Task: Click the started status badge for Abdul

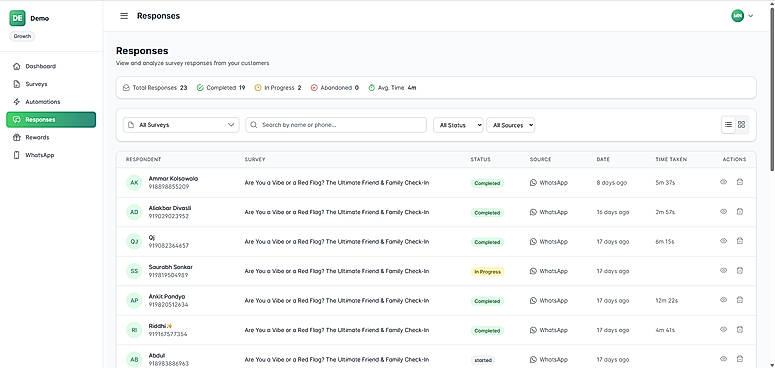Action: [483, 360]
